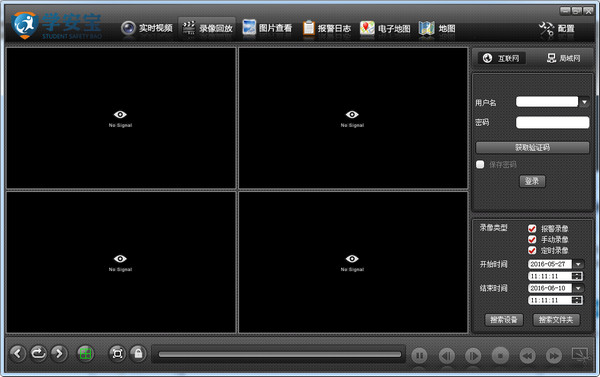Open 图片查看 picture viewer

pyautogui.click(x=267, y=28)
